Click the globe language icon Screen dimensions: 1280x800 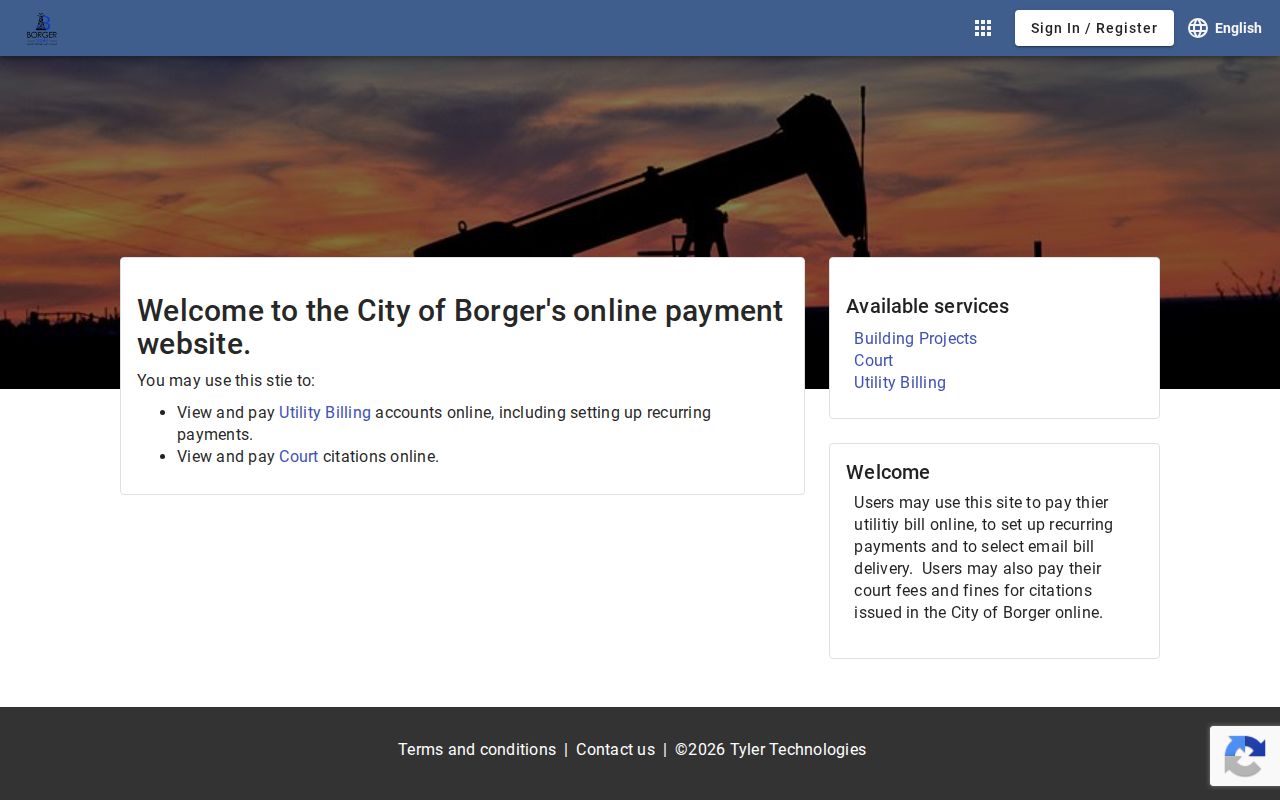[1198, 28]
